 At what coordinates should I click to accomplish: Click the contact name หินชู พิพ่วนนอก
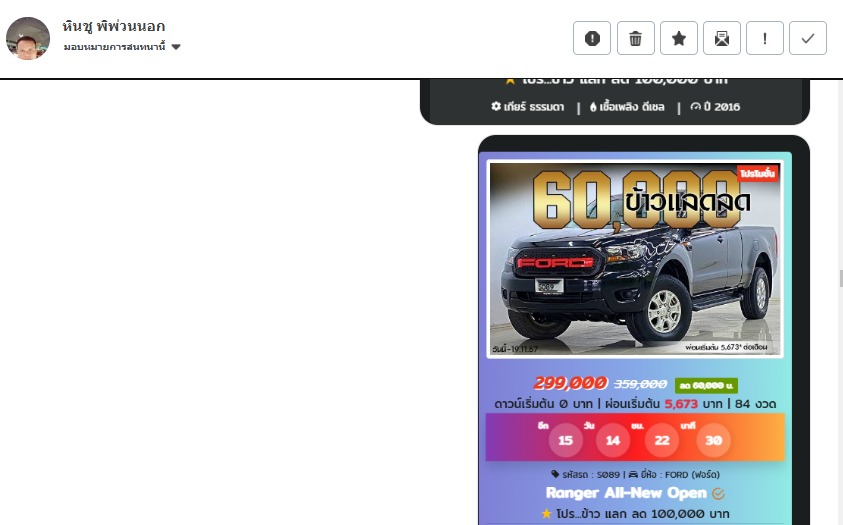click(x=113, y=26)
